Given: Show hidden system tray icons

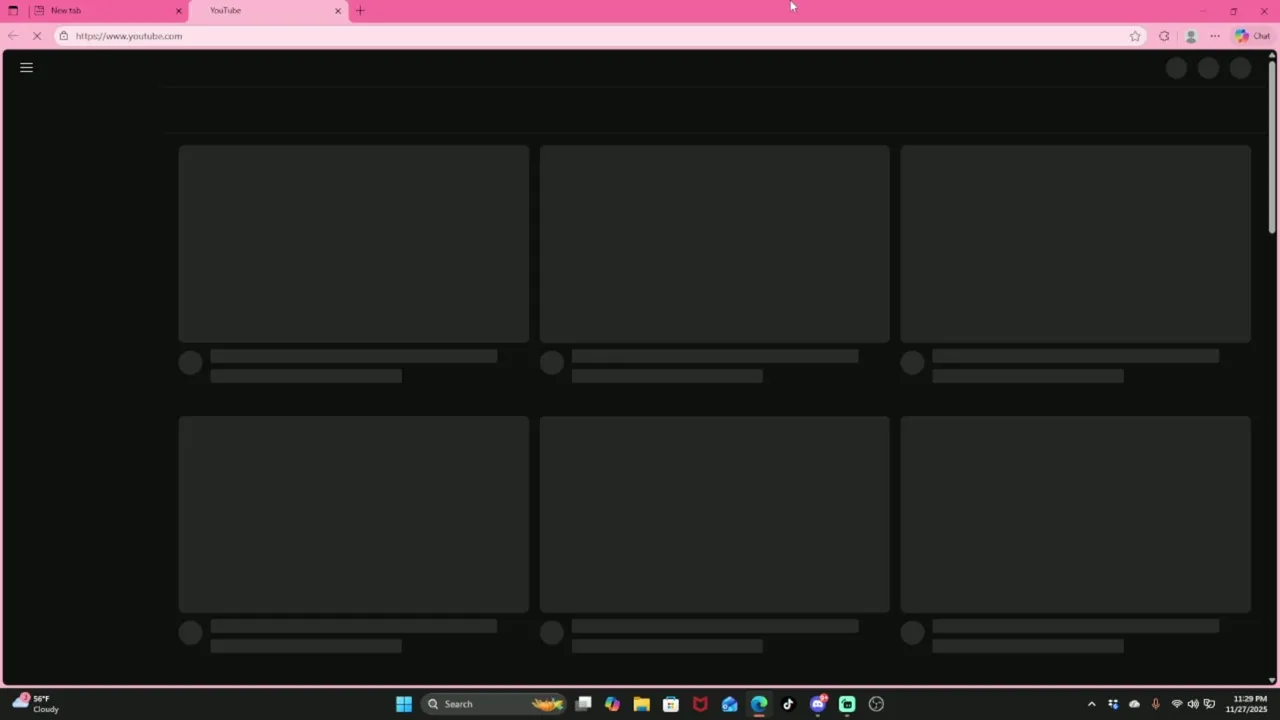Looking at the screenshot, I should click(1091, 704).
